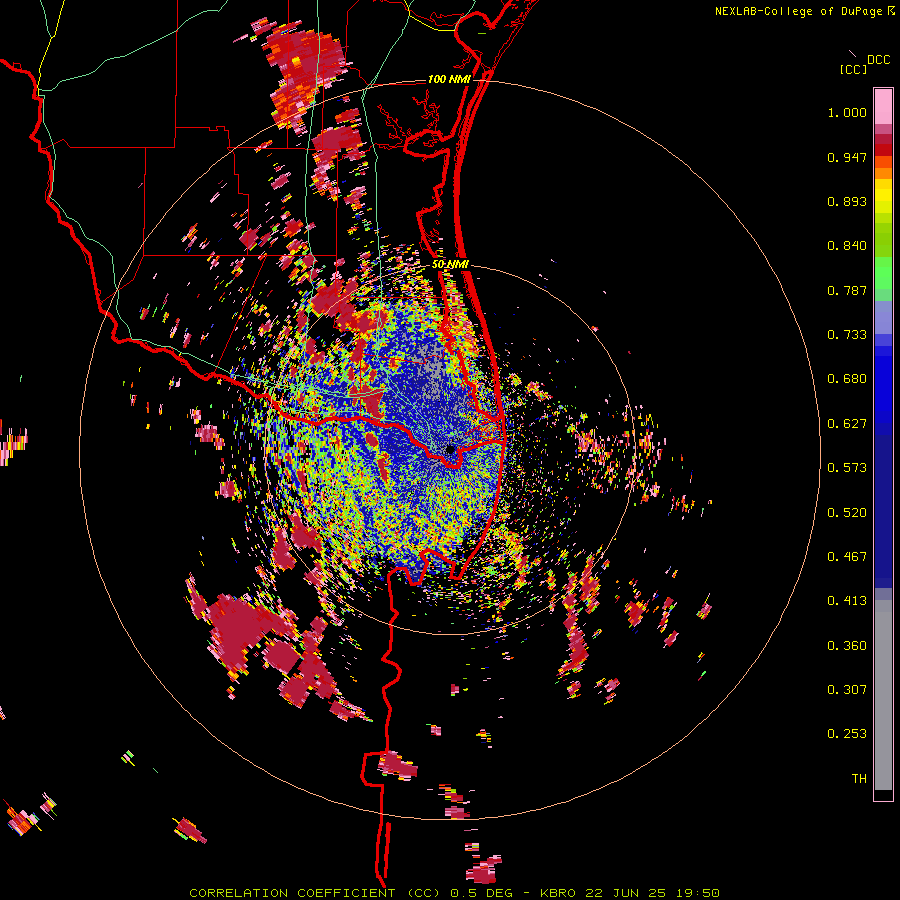Click the 0.680 scale value
The image size is (900, 900).
coord(847,379)
